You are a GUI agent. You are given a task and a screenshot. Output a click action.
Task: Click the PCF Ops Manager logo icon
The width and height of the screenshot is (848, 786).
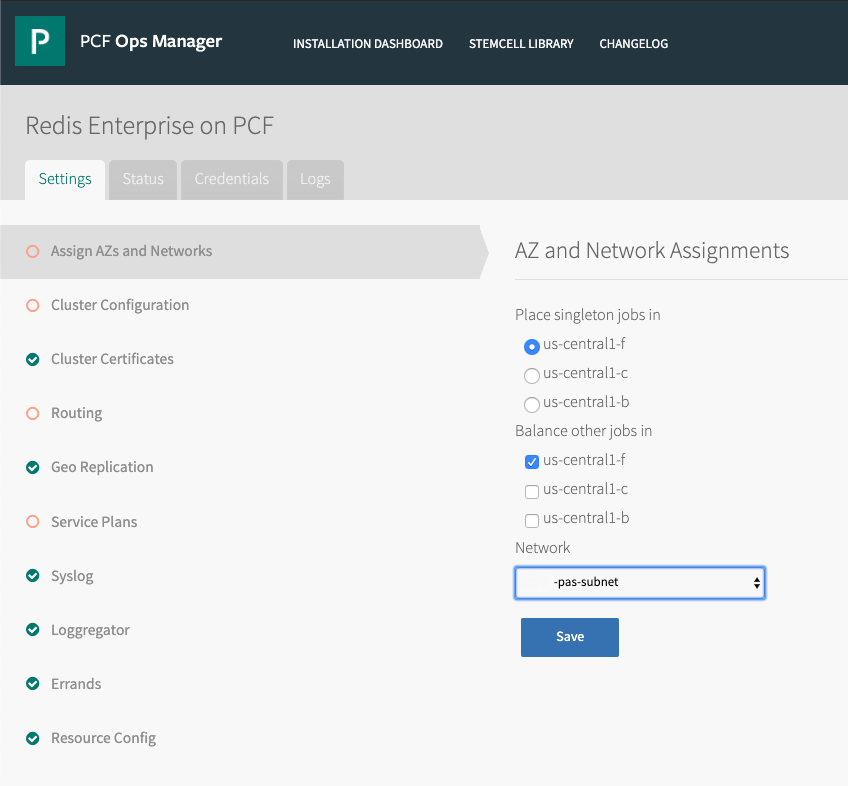pyautogui.click(x=40, y=42)
